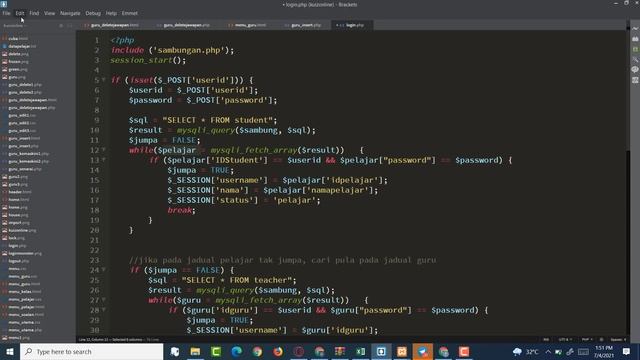Open header.html in the file tree
This screenshot has width=640, height=360.
[20, 192]
